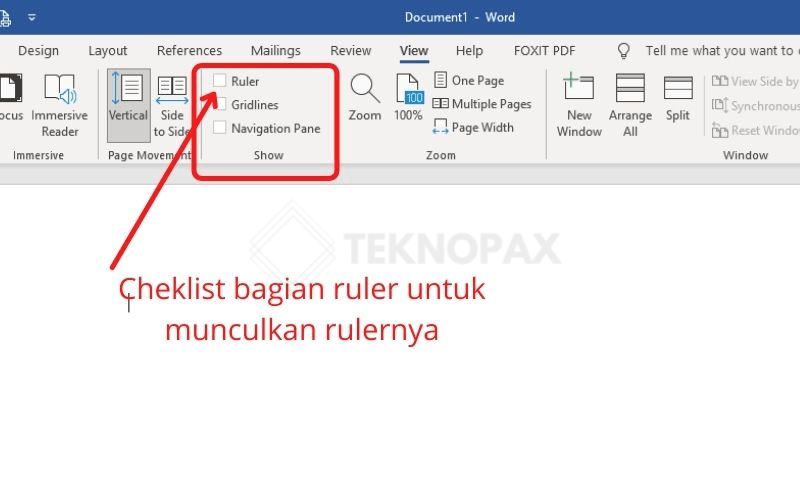Open the Design tab
The height and width of the screenshot is (500, 800).
(38, 51)
